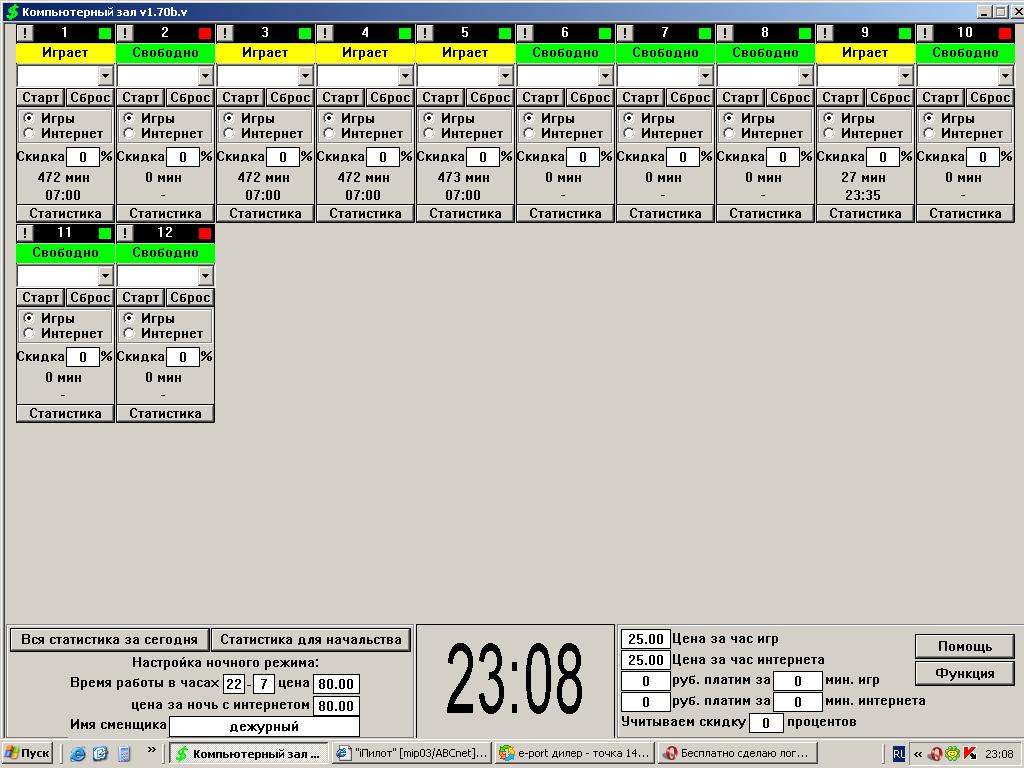Select Игры radio button for computer 7
This screenshot has height=768, width=1024.
[629, 118]
